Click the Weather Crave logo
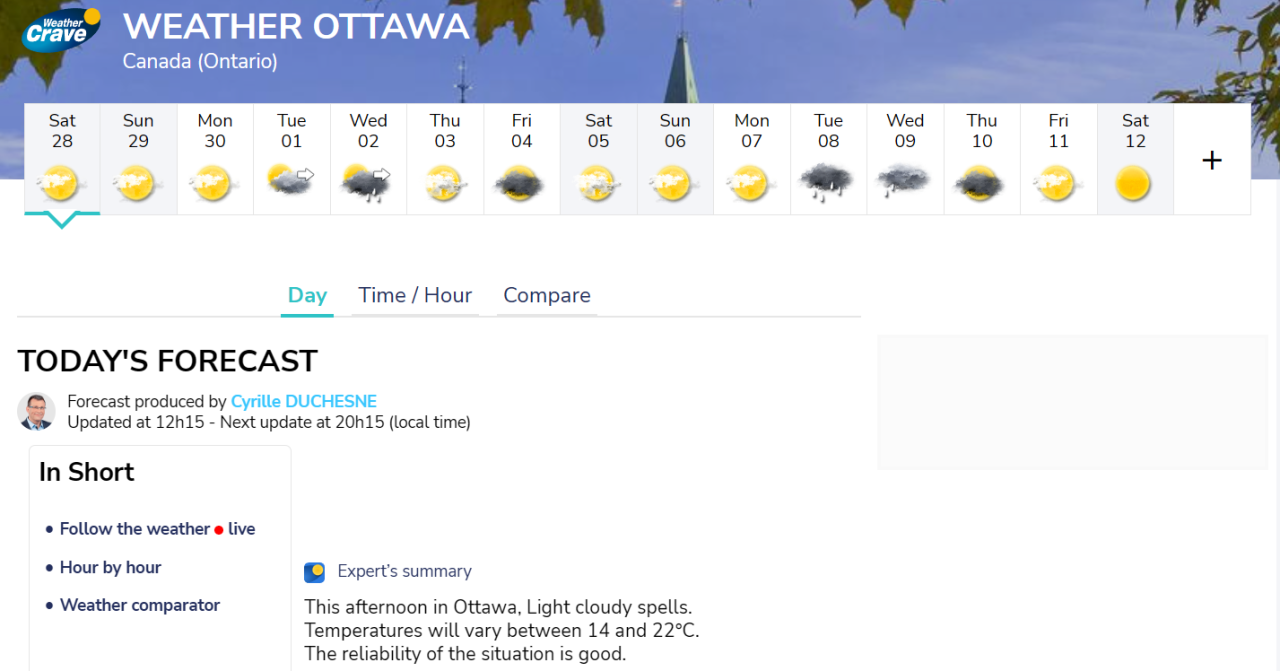The height and width of the screenshot is (671, 1280). click(x=61, y=29)
